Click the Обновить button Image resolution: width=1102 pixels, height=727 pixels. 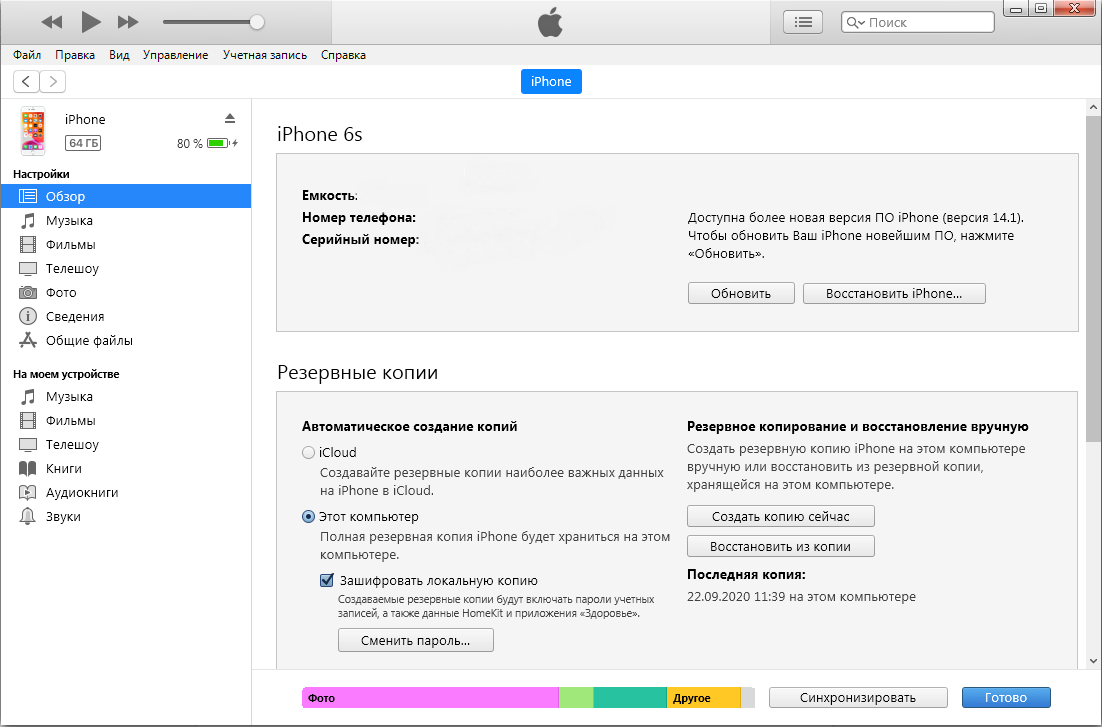741,293
